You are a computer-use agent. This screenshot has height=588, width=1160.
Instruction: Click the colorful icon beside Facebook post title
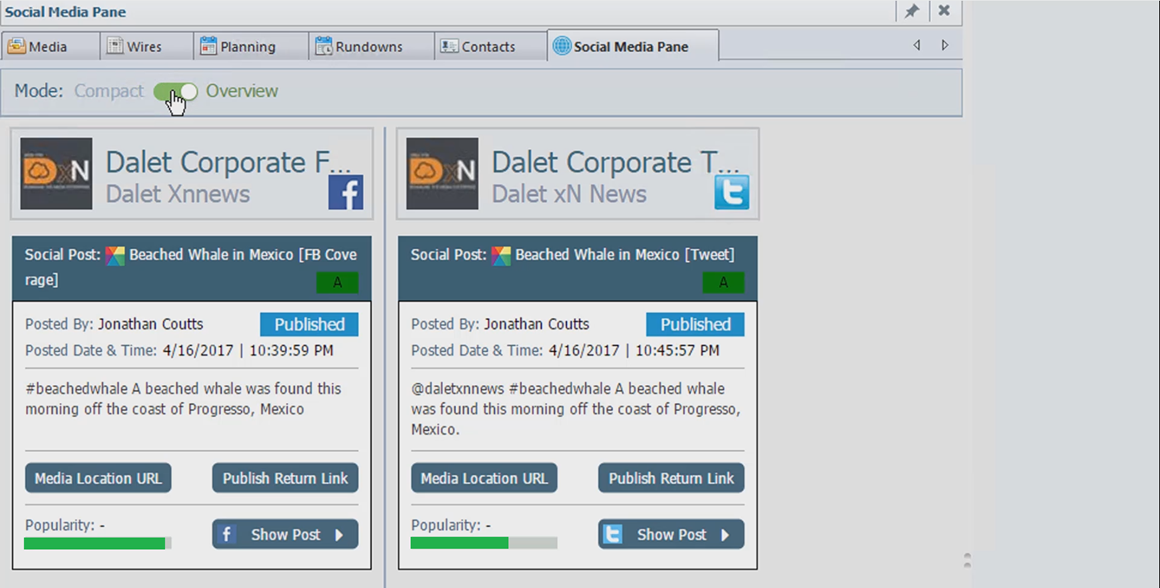coord(116,256)
